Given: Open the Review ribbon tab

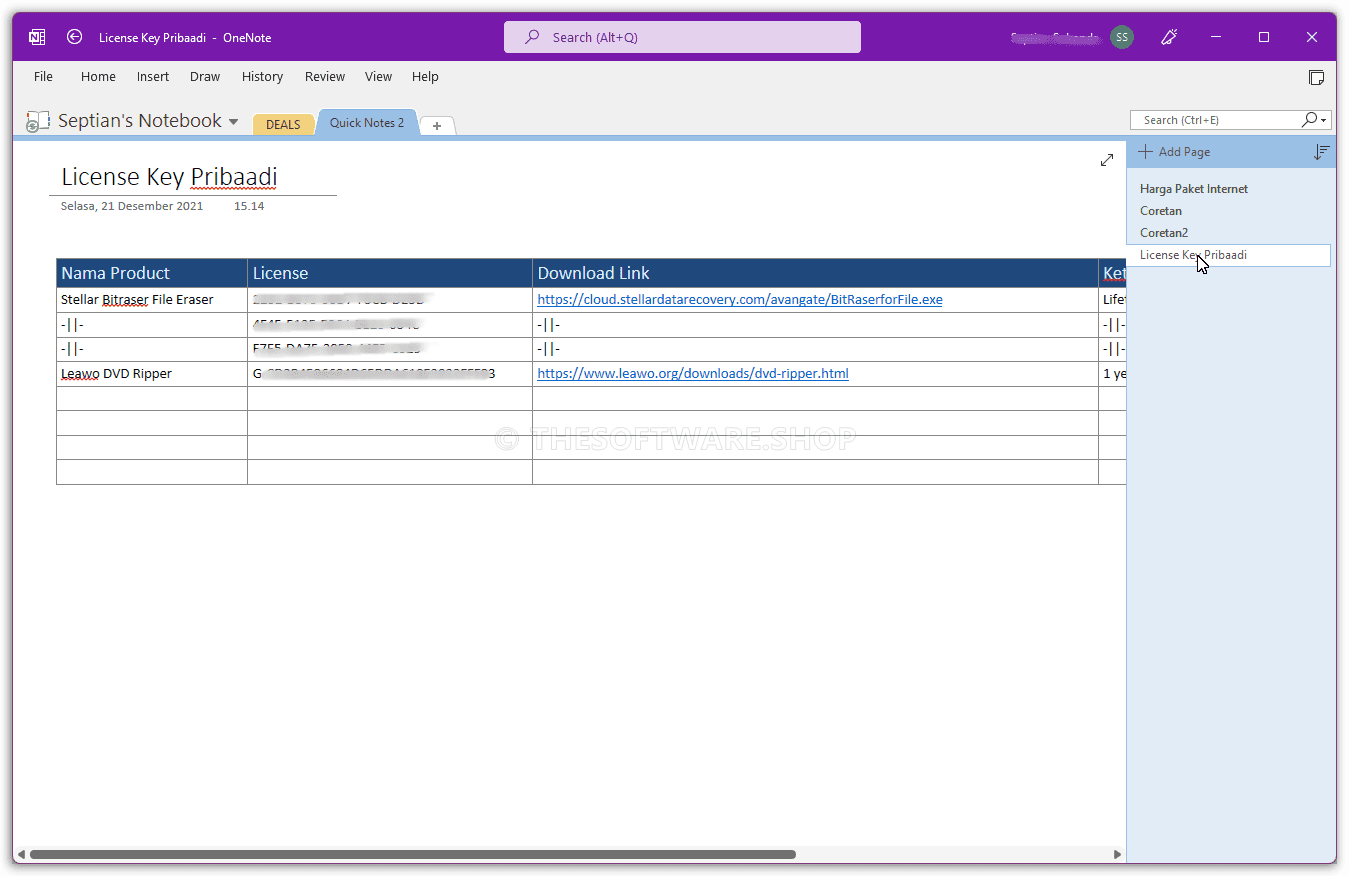Looking at the screenshot, I should click(325, 76).
